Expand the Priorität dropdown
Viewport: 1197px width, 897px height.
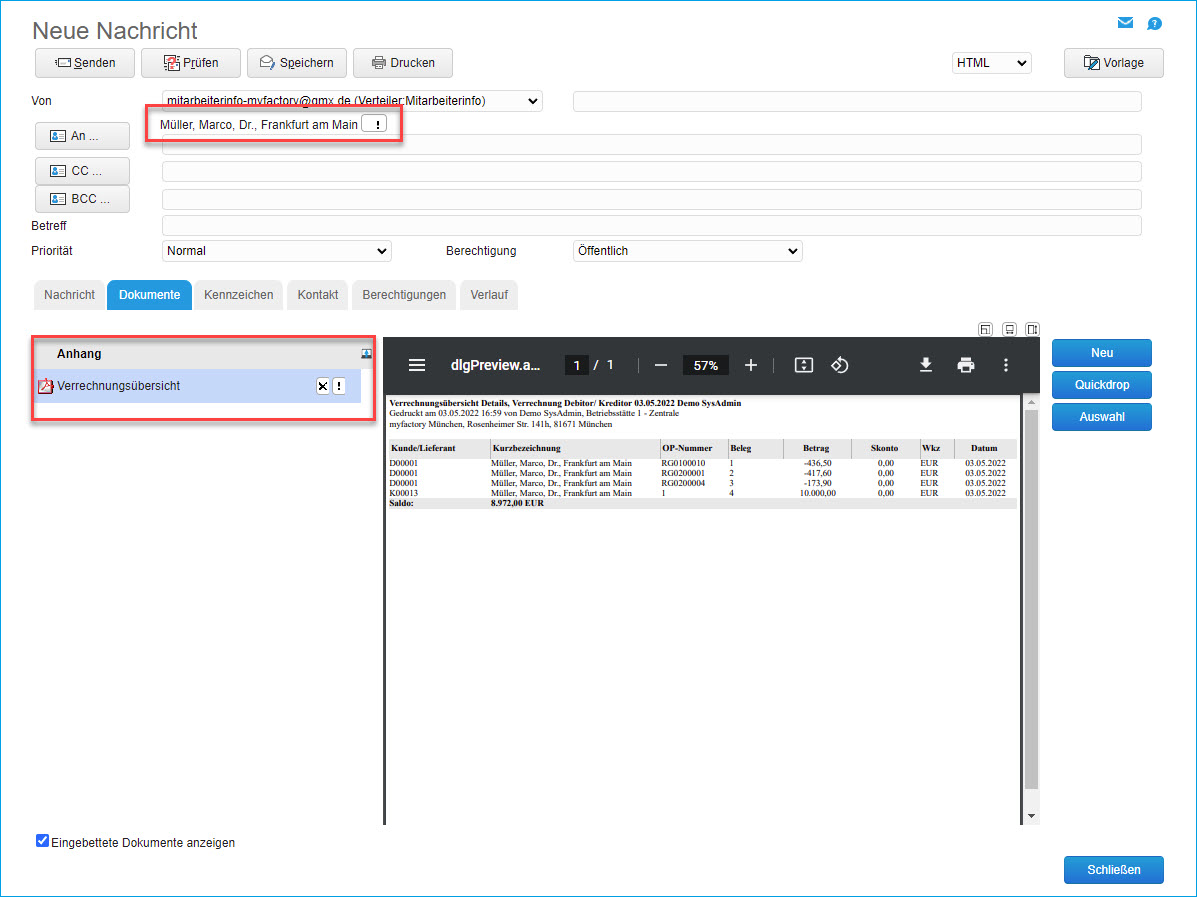point(276,251)
